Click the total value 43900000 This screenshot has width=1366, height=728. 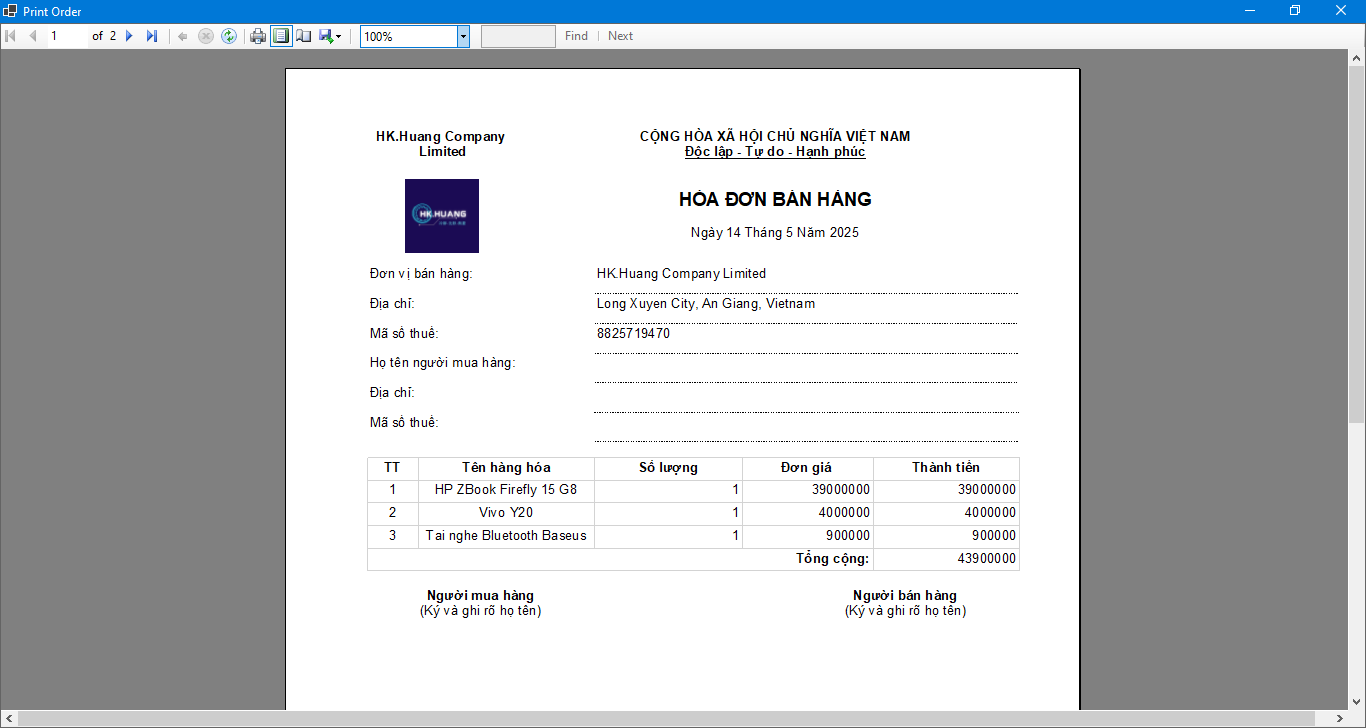[x=986, y=559]
